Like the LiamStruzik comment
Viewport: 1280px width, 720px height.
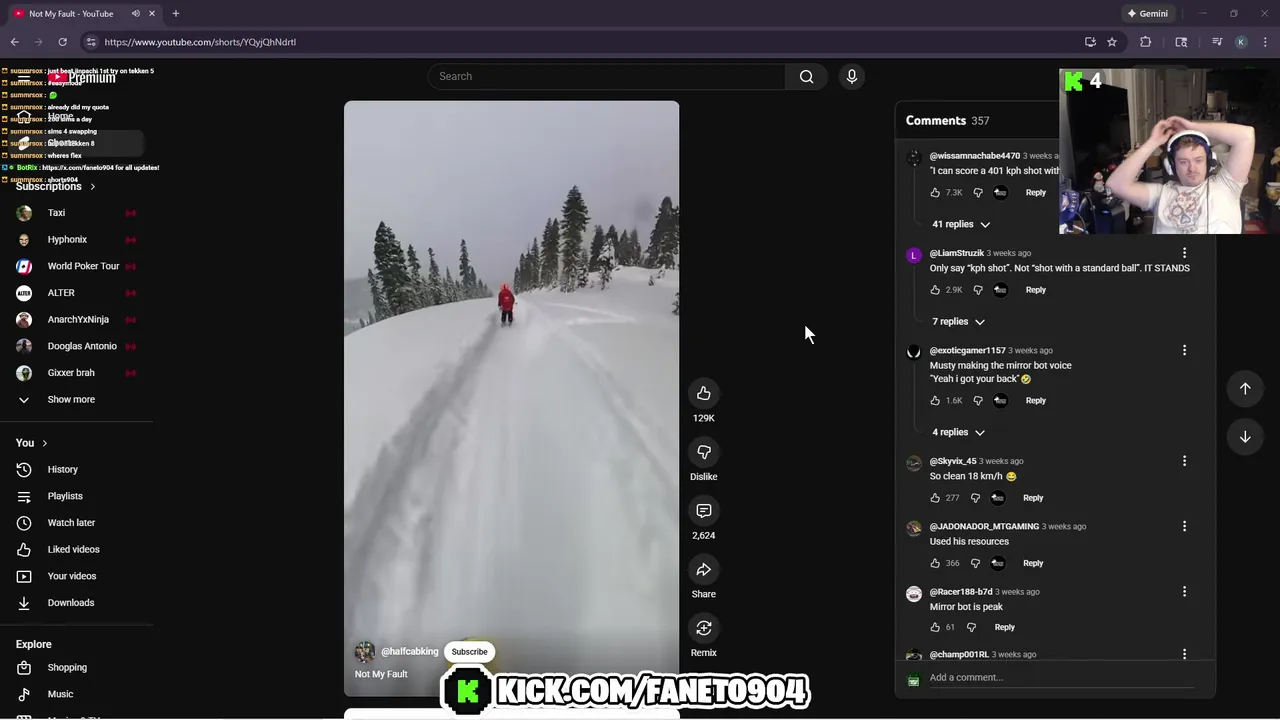(x=935, y=290)
